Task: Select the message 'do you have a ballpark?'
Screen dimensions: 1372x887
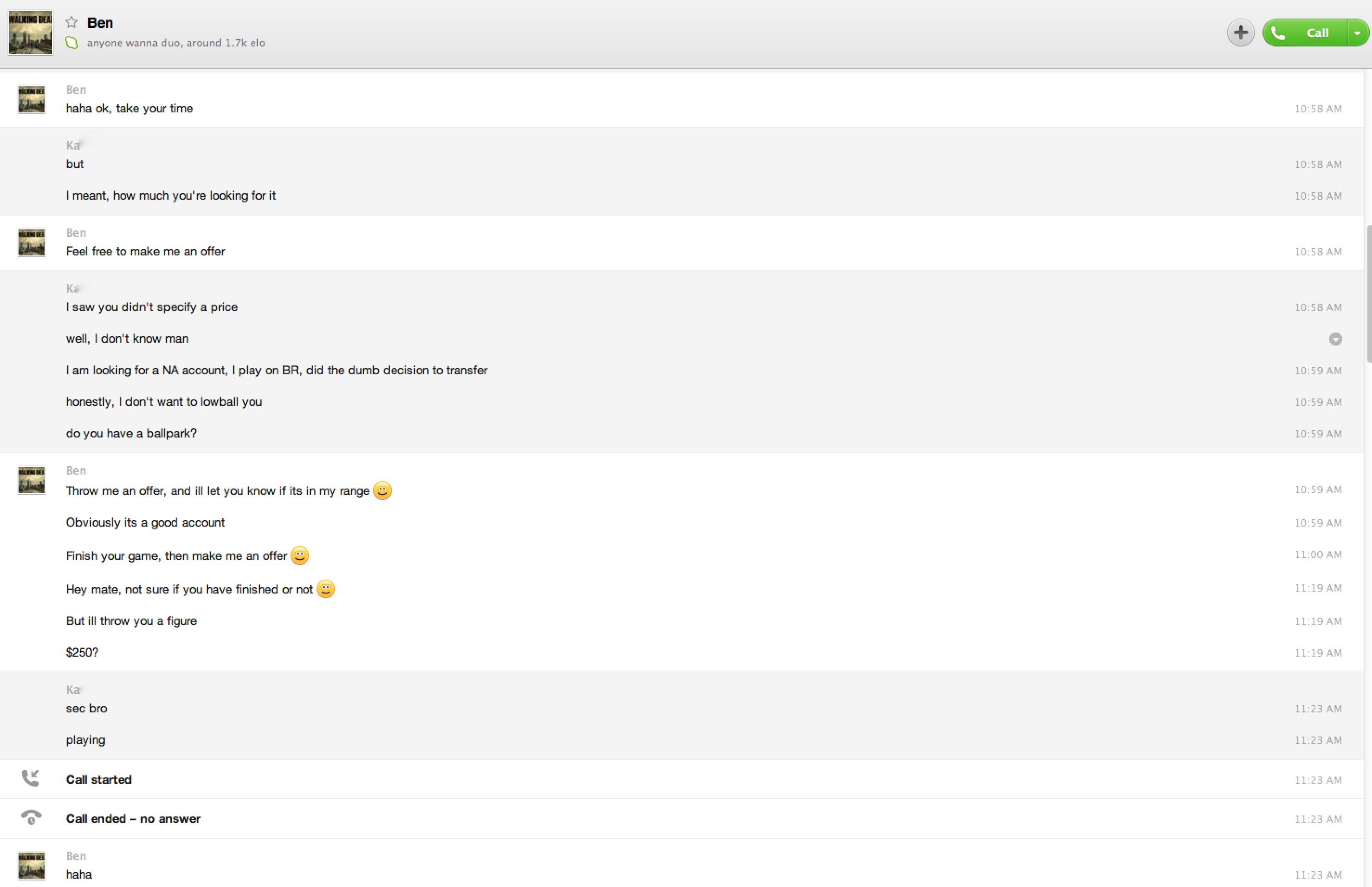Action: coord(131,433)
